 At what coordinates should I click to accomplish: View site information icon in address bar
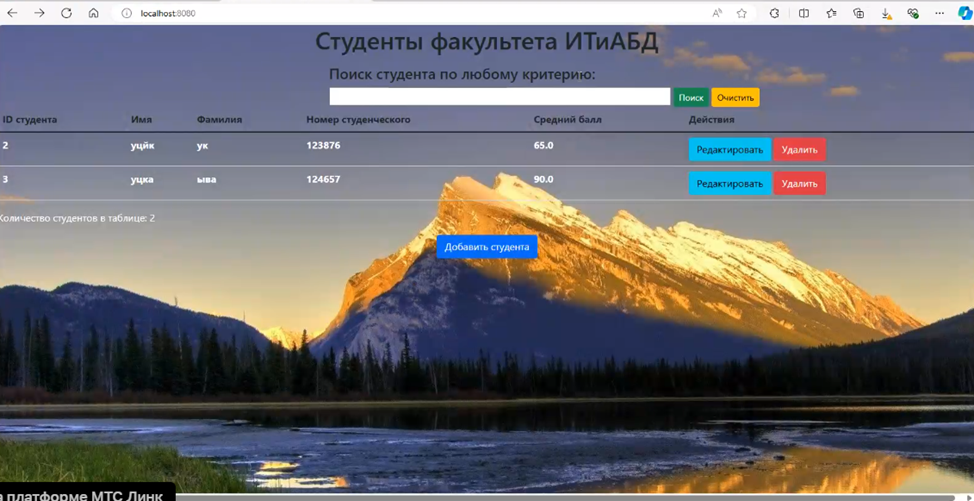tap(126, 13)
